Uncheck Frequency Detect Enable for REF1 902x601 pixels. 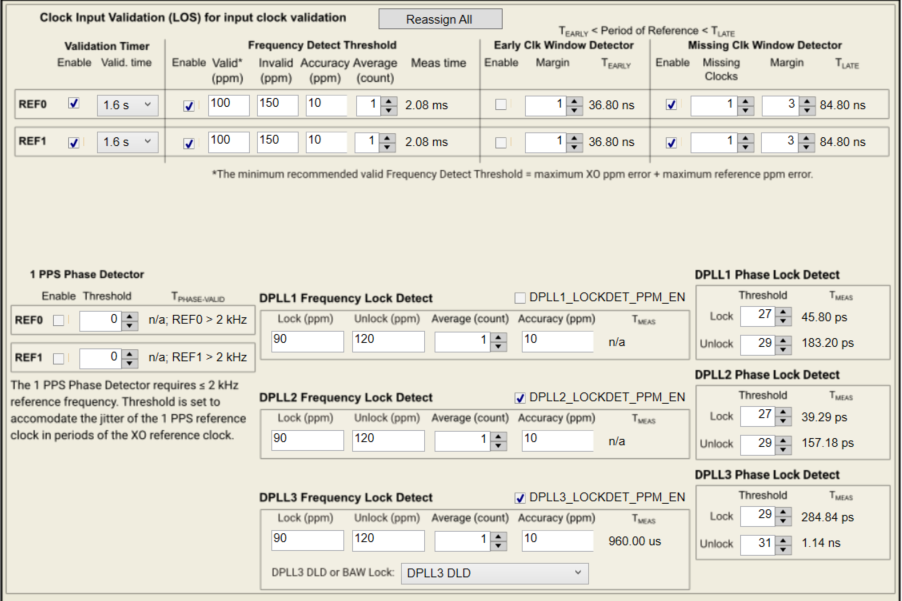tap(187, 142)
